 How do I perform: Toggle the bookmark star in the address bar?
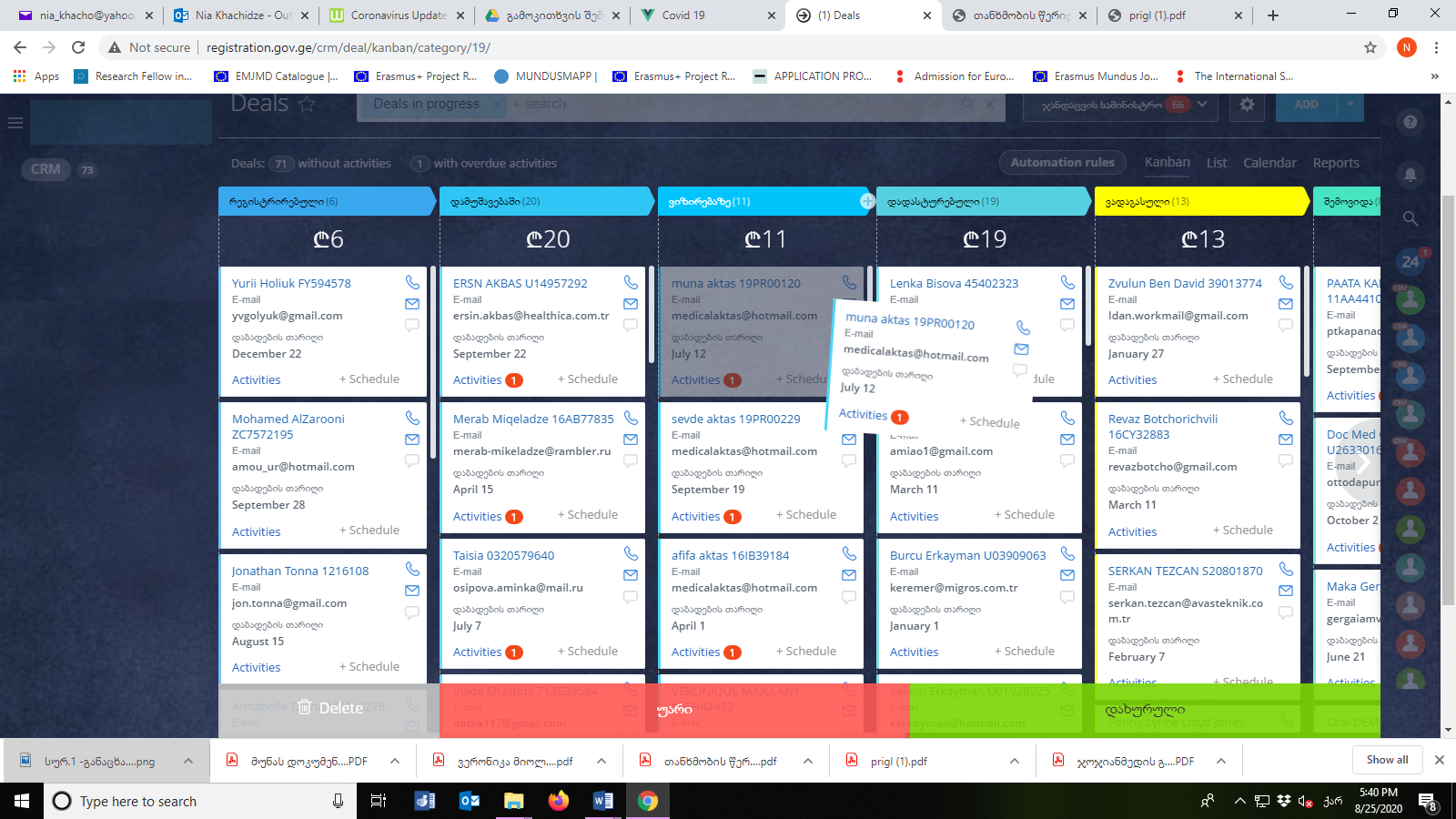[x=1370, y=47]
